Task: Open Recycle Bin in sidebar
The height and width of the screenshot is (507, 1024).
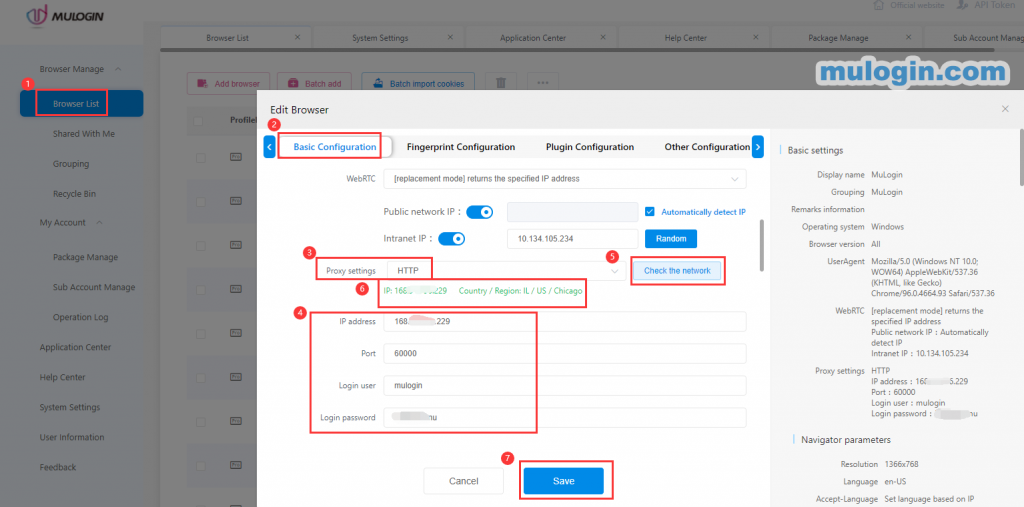Action: (x=74, y=194)
